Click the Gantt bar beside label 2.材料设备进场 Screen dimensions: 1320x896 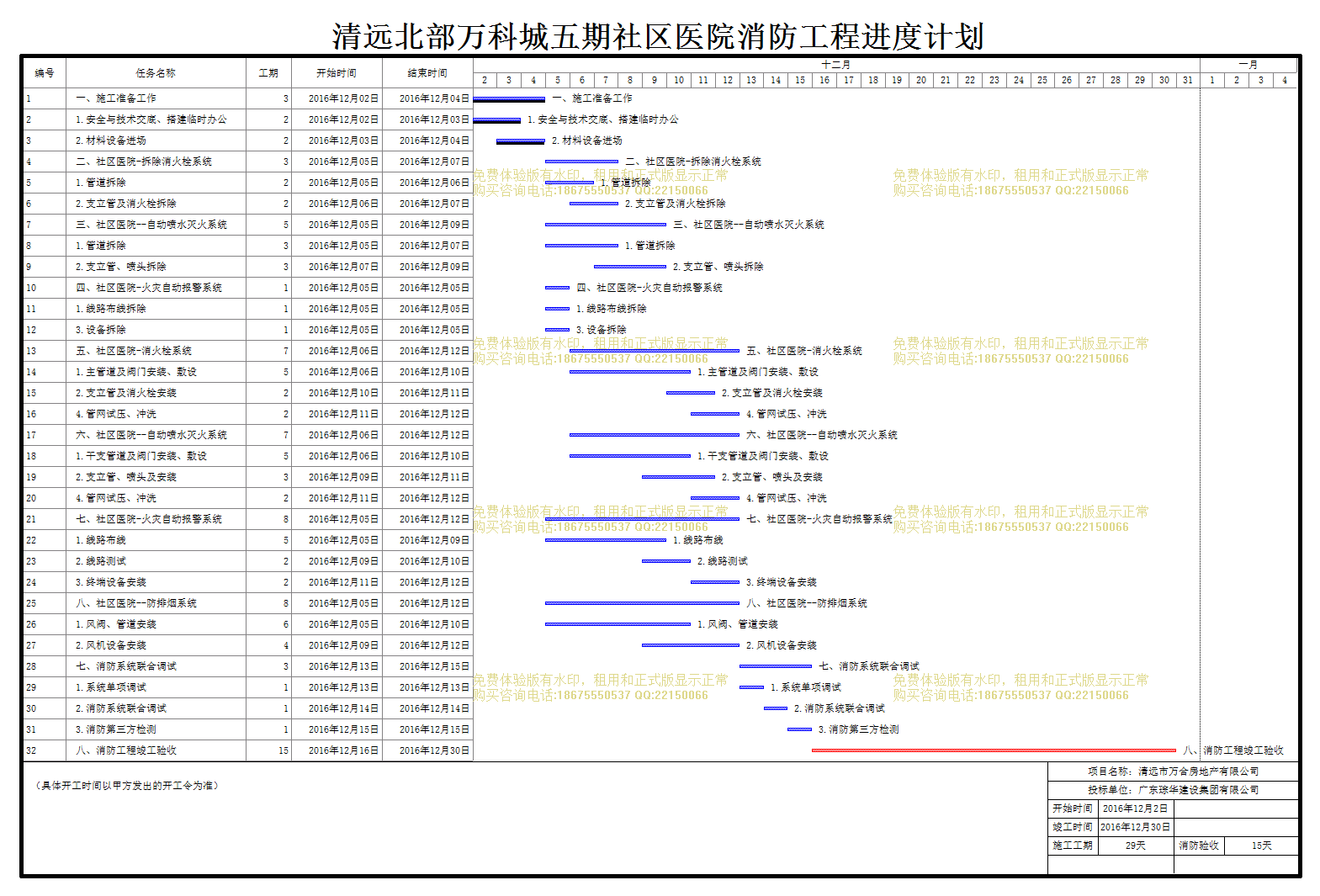point(521,141)
